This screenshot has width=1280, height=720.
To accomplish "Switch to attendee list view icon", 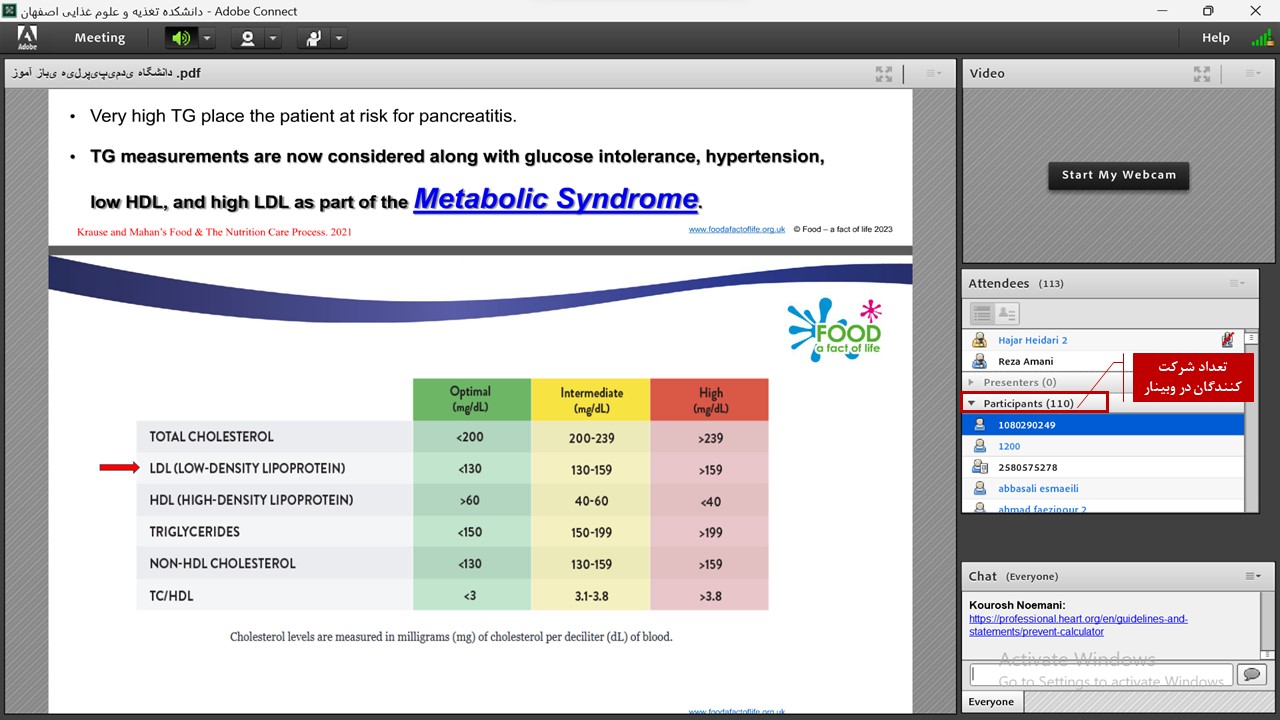I will [x=981, y=314].
